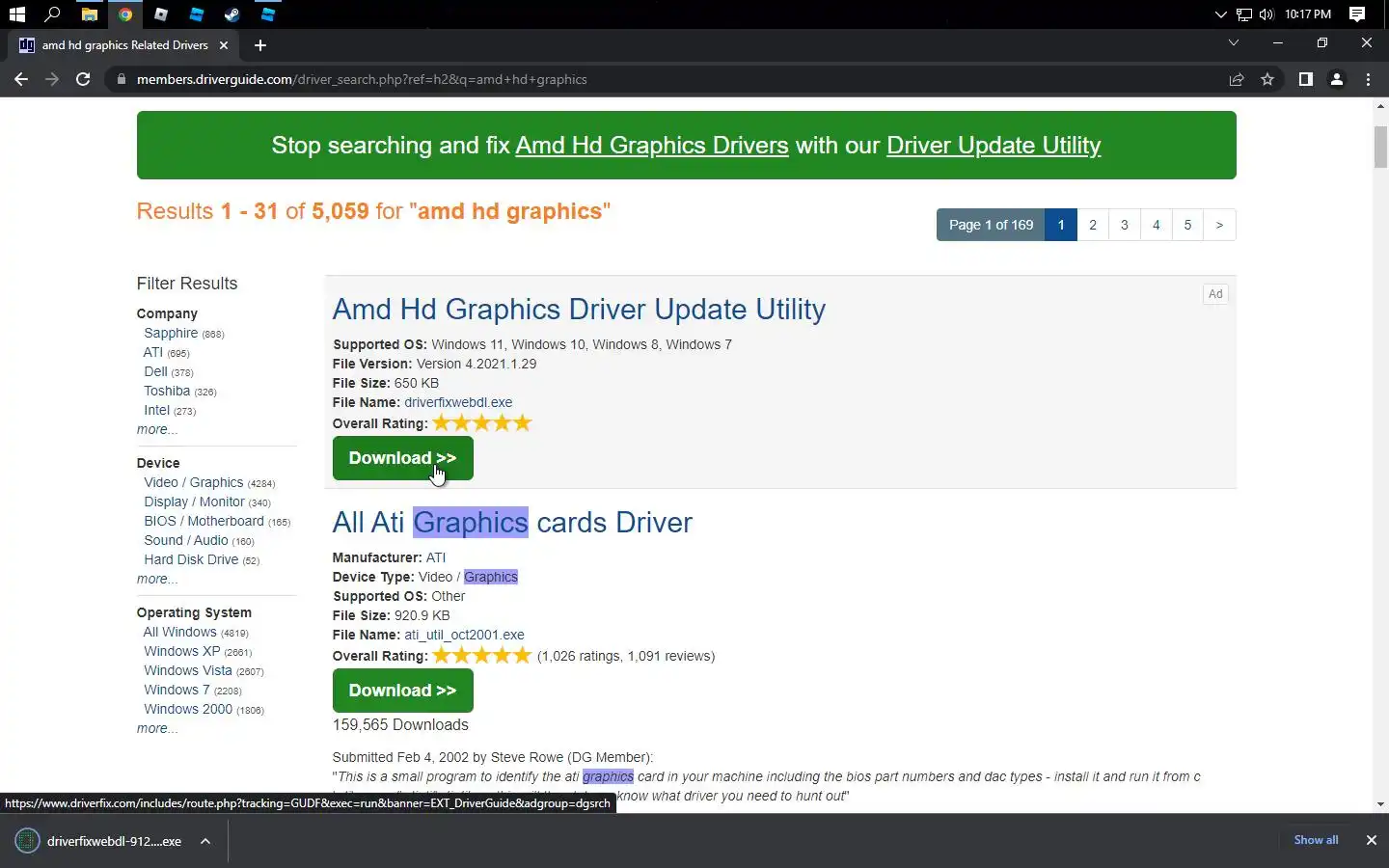Share this page via the share icon
The width and height of the screenshot is (1389, 868).
pos(1236,79)
